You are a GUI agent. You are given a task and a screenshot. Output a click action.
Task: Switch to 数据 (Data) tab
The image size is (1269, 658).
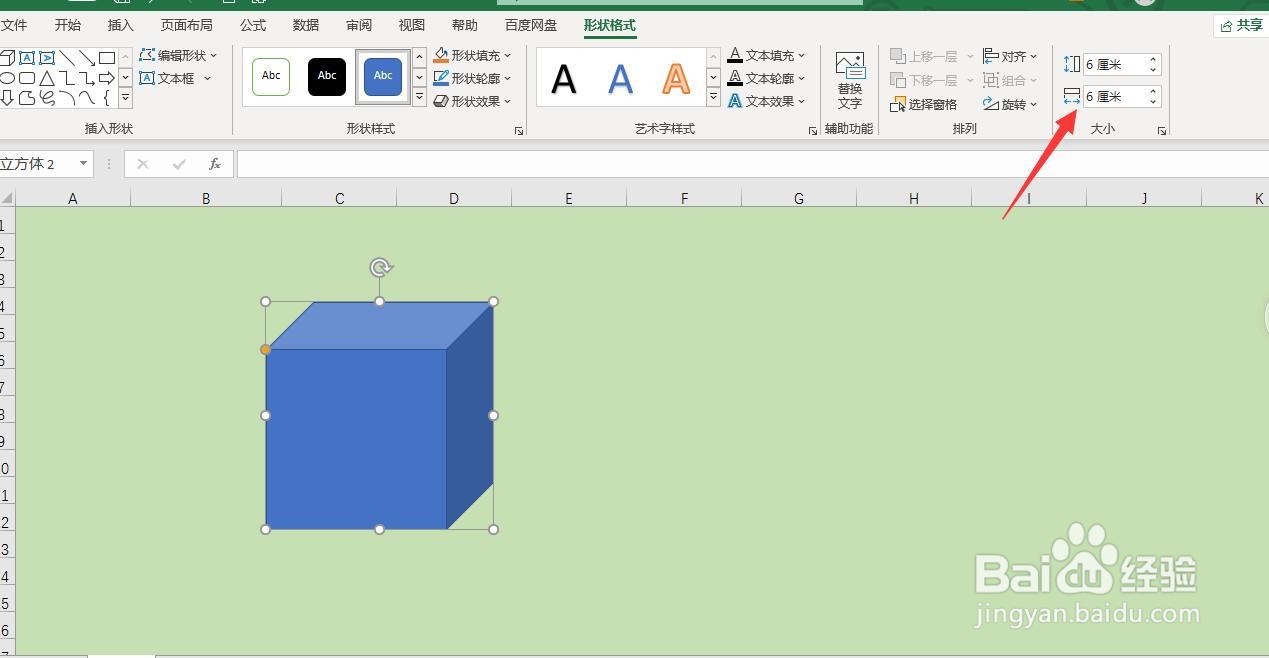point(306,25)
